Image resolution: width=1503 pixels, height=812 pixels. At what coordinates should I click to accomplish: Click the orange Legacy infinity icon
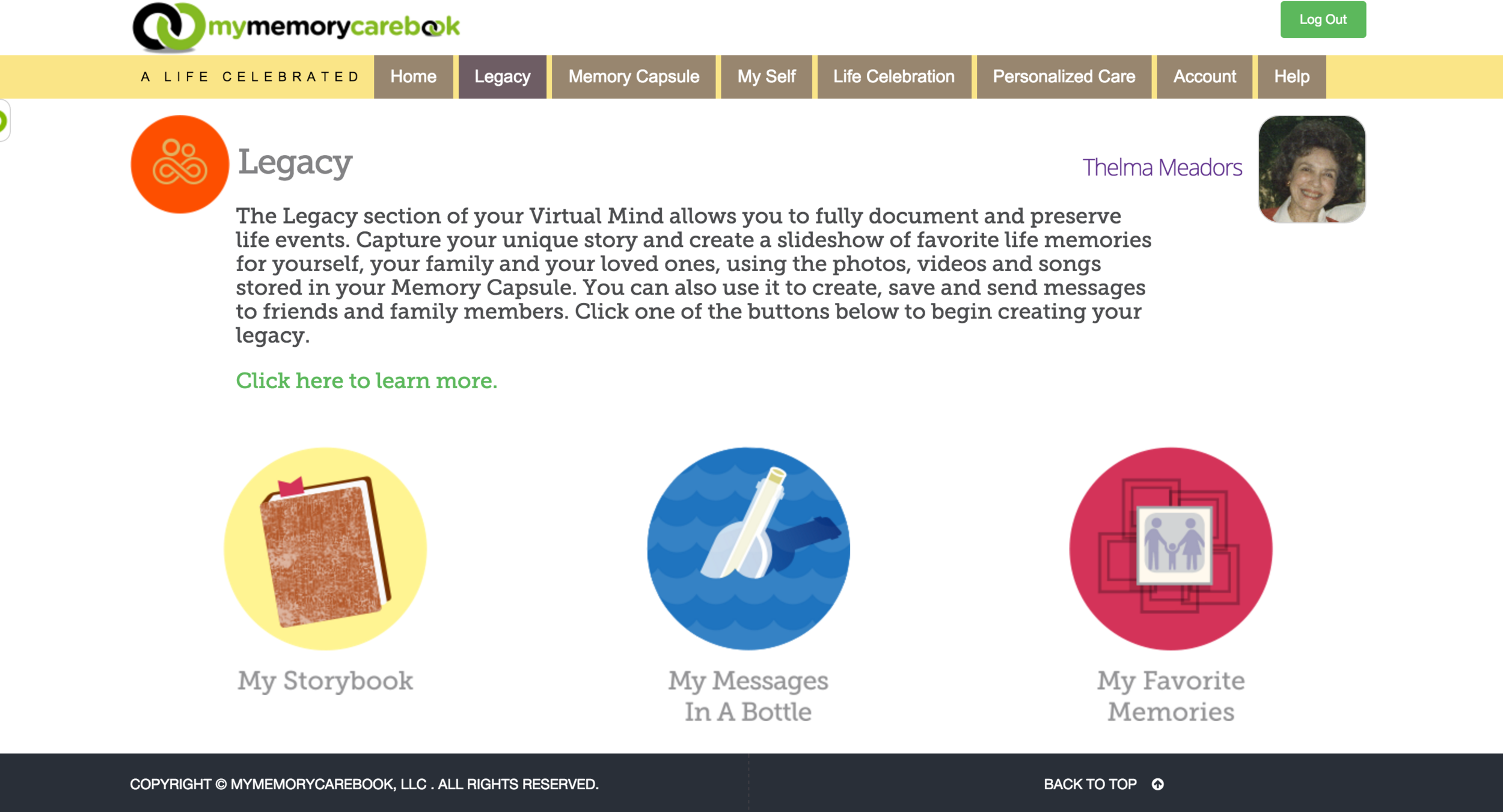180,164
